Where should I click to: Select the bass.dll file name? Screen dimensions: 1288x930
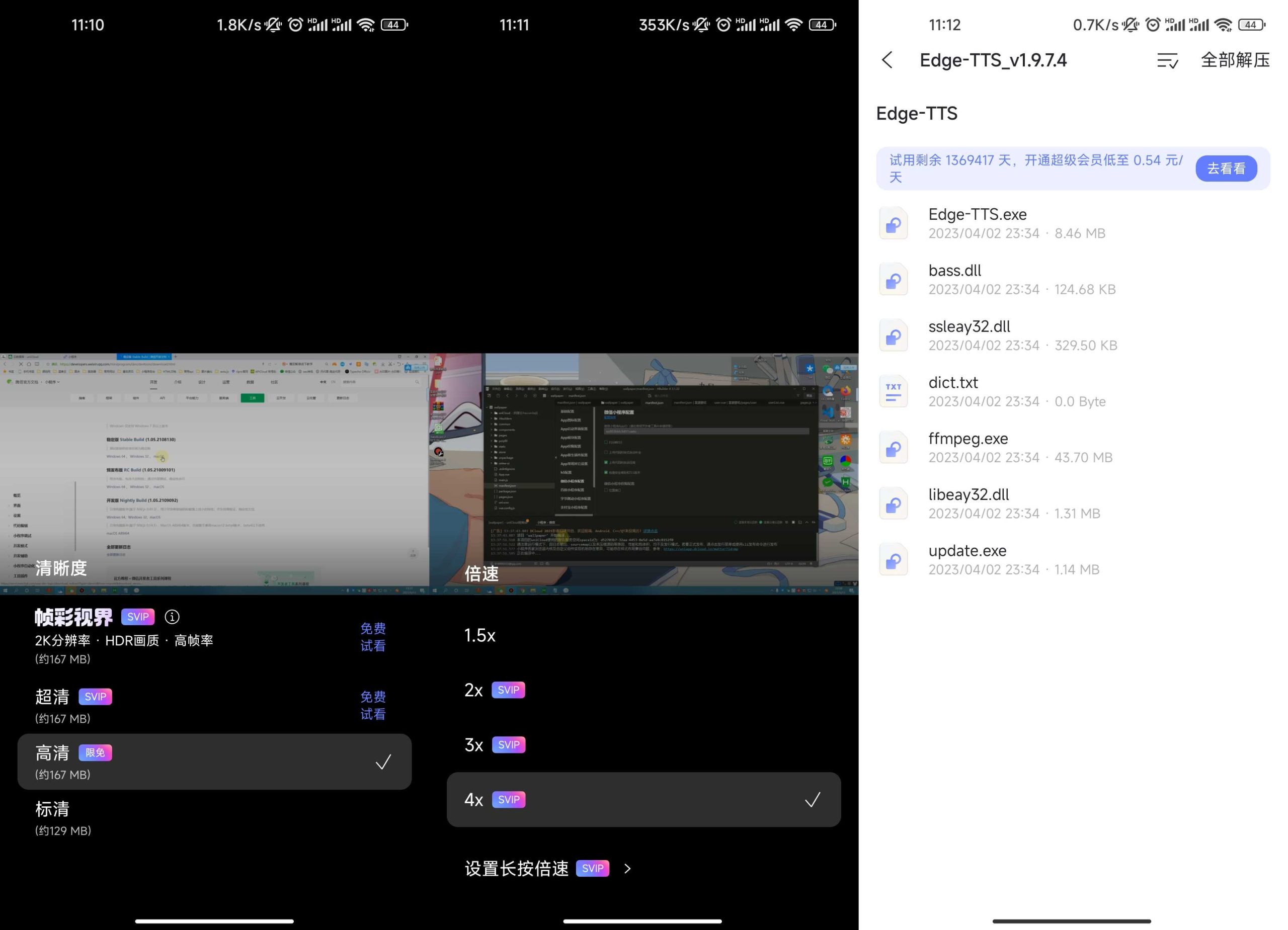click(x=954, y=270)
